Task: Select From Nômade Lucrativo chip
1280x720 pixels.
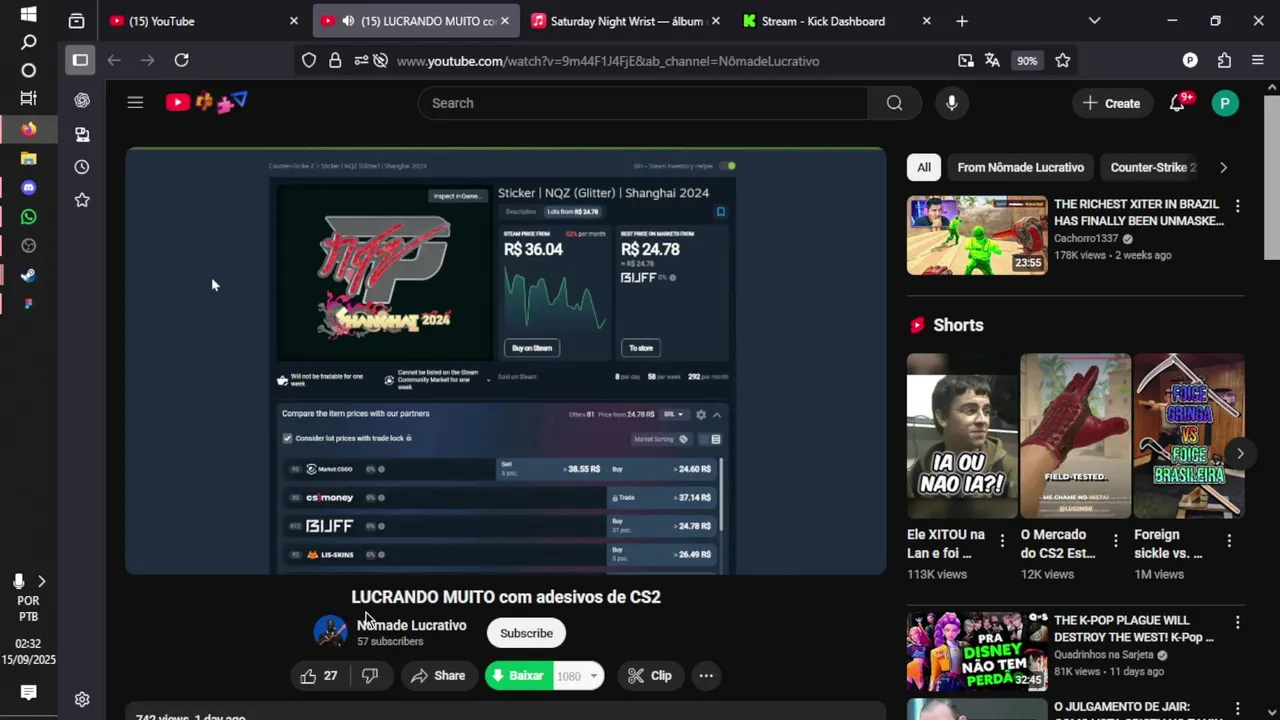Action: click(1020, 167)
